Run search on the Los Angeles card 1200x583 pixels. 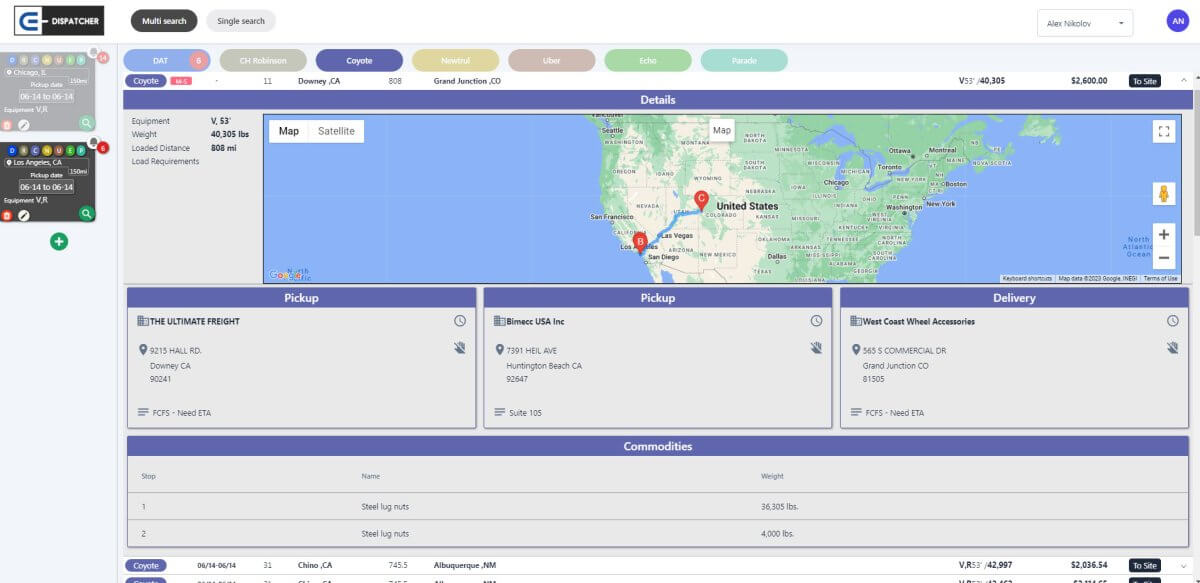coord(87,213)
